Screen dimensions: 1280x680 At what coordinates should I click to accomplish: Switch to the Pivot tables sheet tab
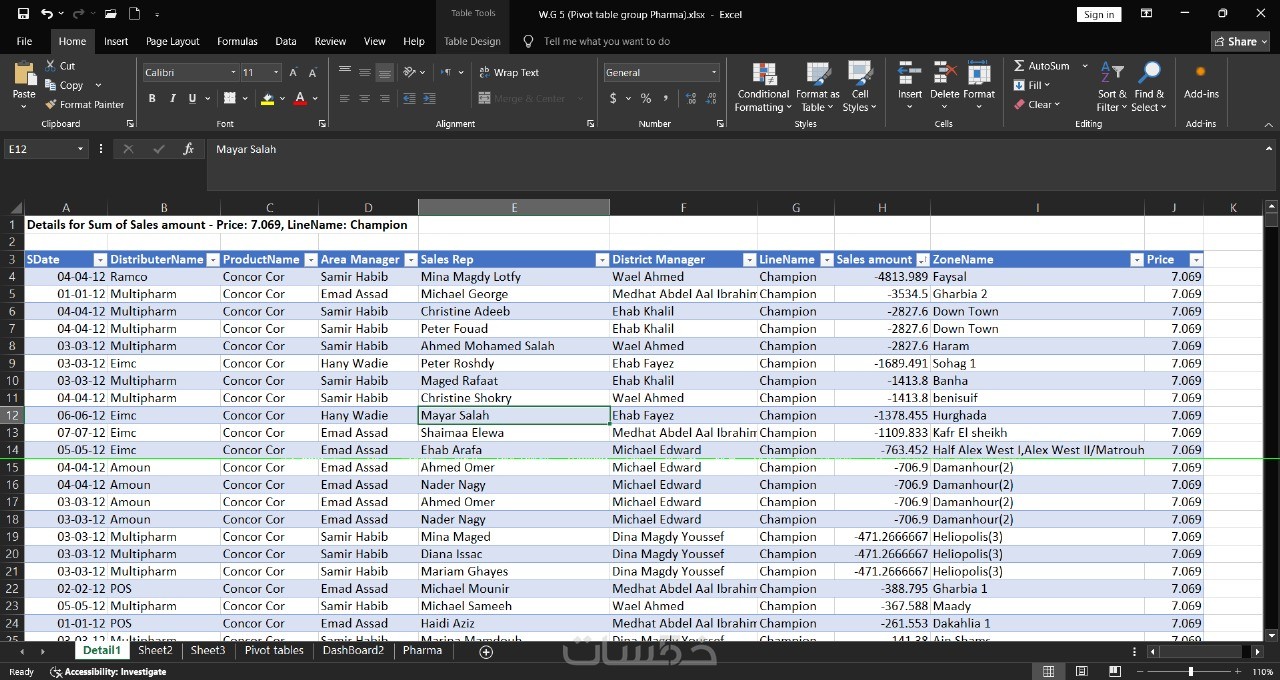274,650
